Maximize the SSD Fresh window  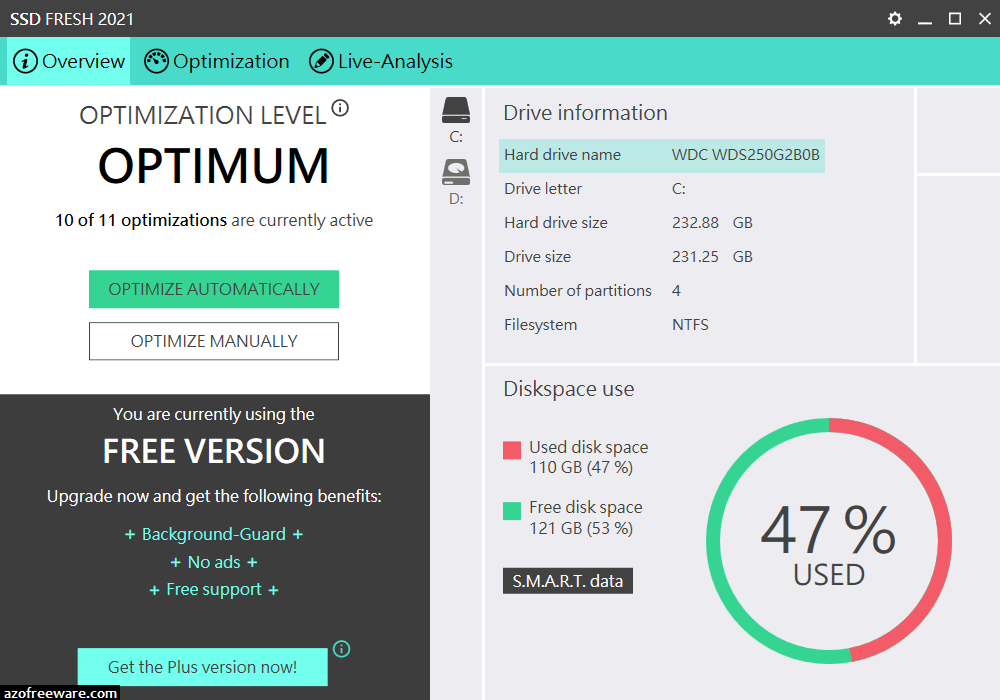955,19
